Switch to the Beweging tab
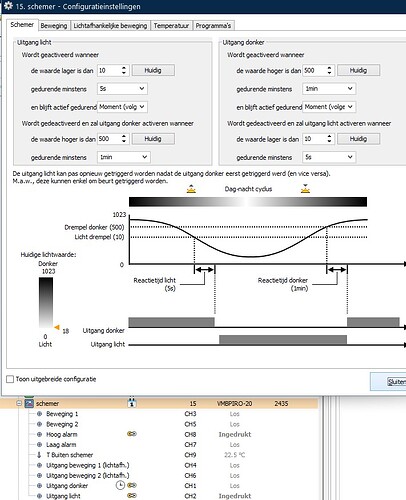The image size is (406, 500). click(54, 26)
